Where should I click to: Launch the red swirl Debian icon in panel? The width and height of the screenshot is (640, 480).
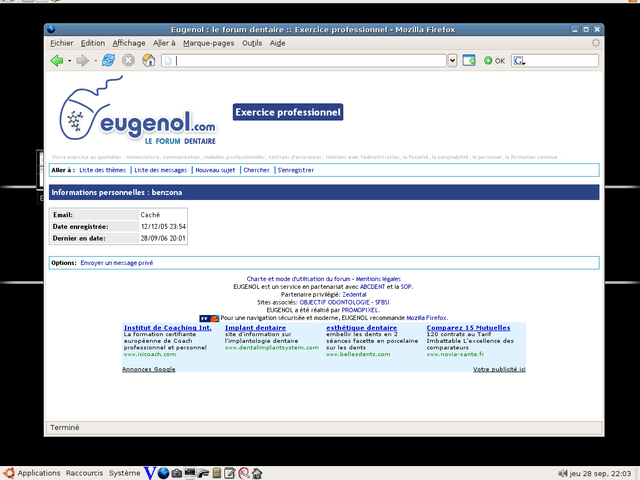pyautogui.click(x=244, y=473)
